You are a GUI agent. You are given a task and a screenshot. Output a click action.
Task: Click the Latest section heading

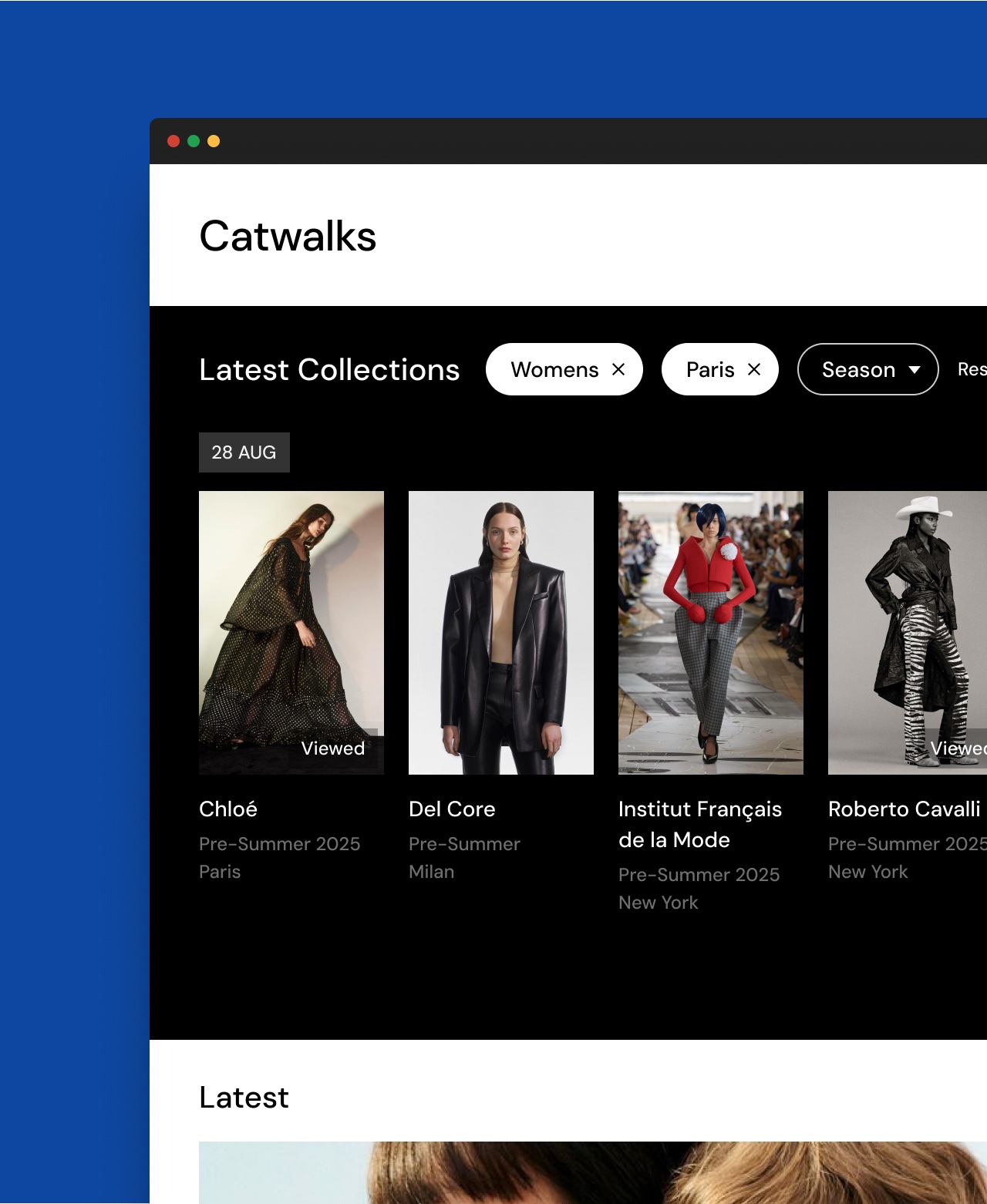point(244,1097)
